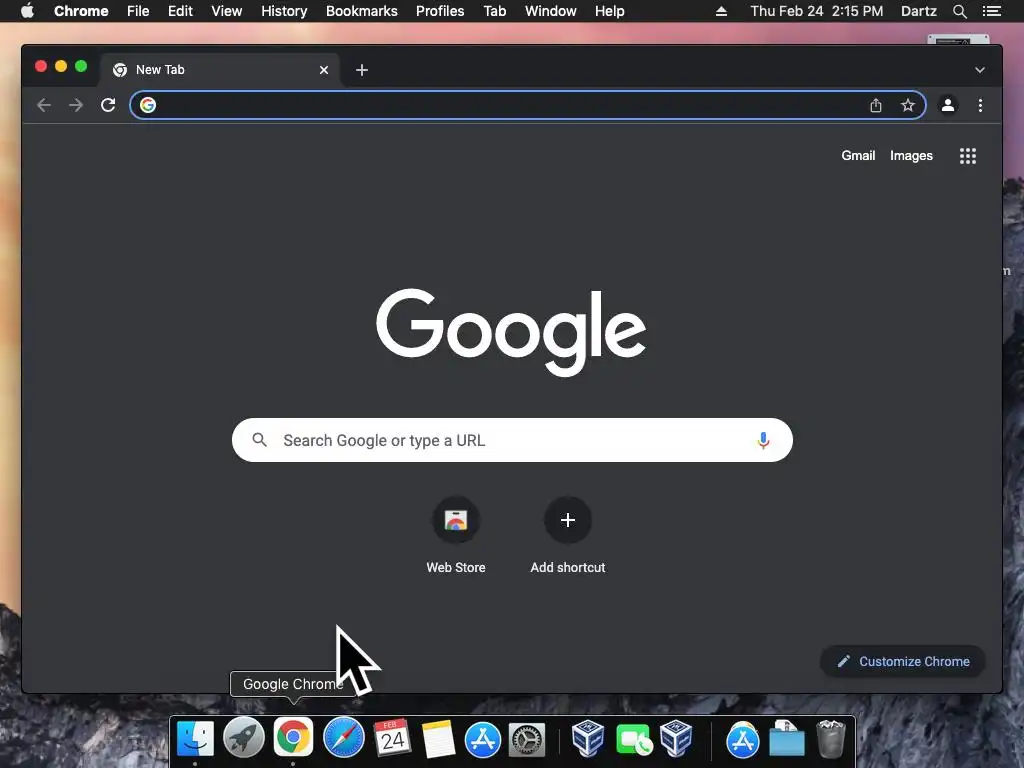This screenshot has width=1024, height=768.
Task: Open the Profiles menu
Action: pos(440,11)
